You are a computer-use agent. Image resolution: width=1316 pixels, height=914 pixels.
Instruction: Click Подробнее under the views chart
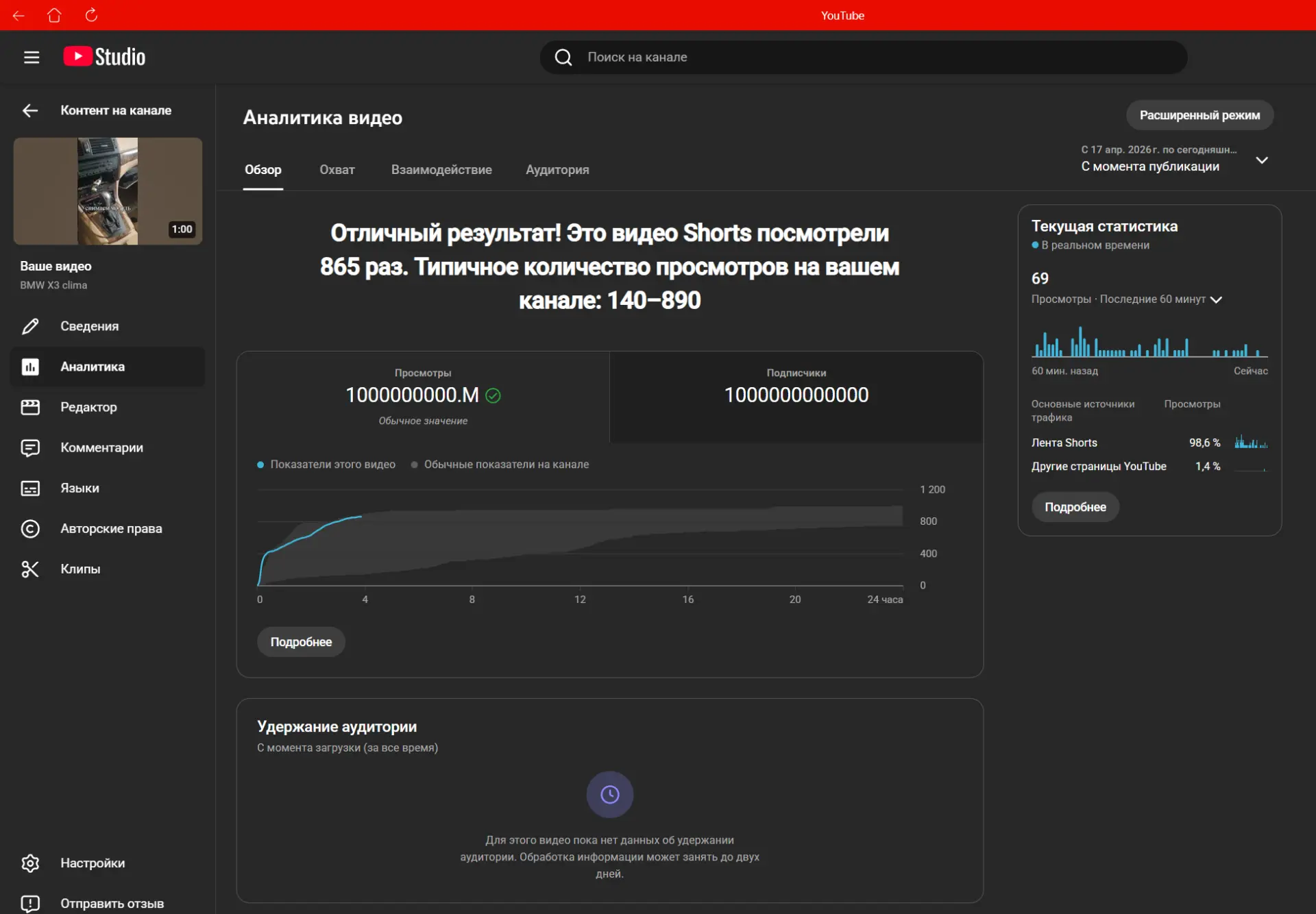click(x=301, y=642)
